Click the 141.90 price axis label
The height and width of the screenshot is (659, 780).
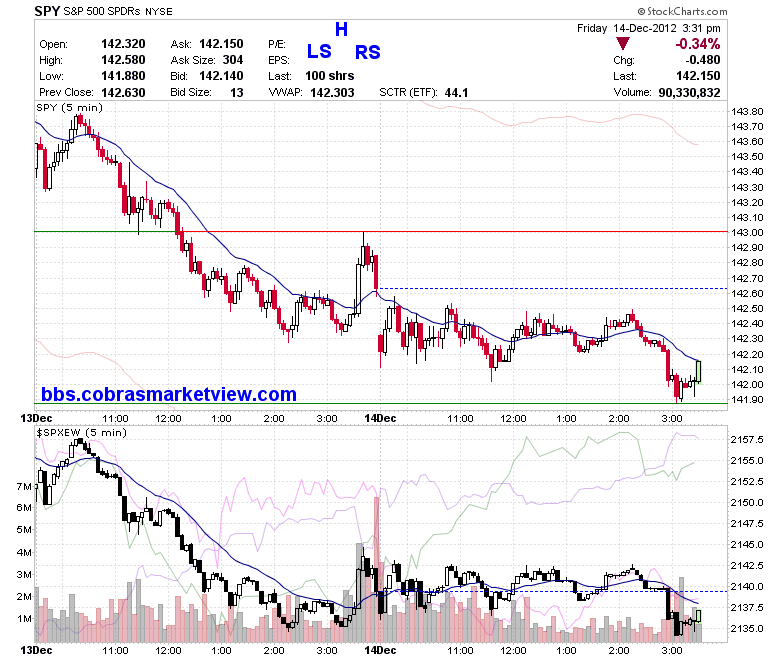[x=747, y=400]
